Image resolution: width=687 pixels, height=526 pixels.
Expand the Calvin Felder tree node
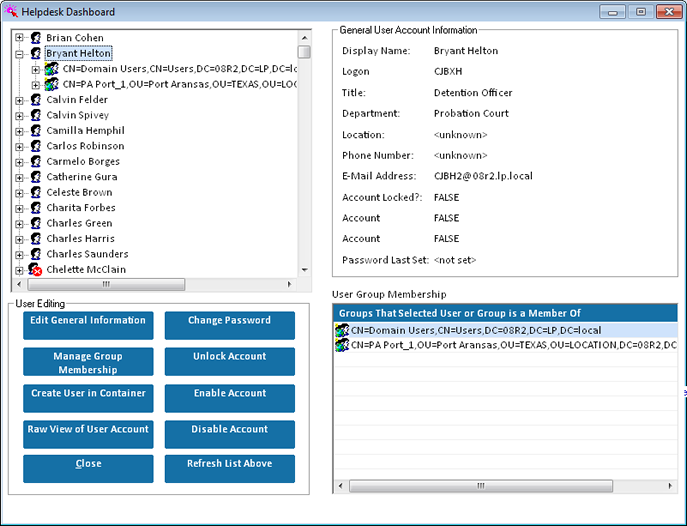click(x=20, y=100)
